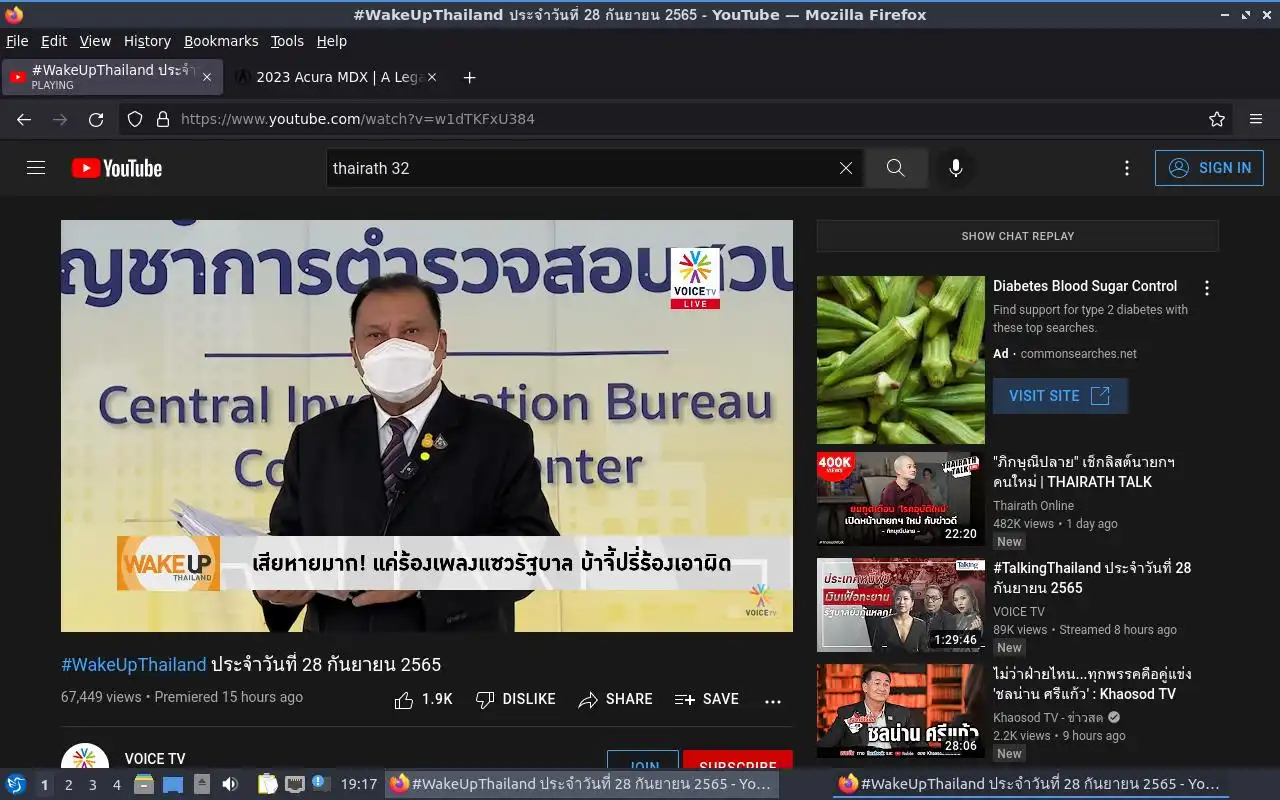Open a new tab with plus button

[x=469, y=77]
